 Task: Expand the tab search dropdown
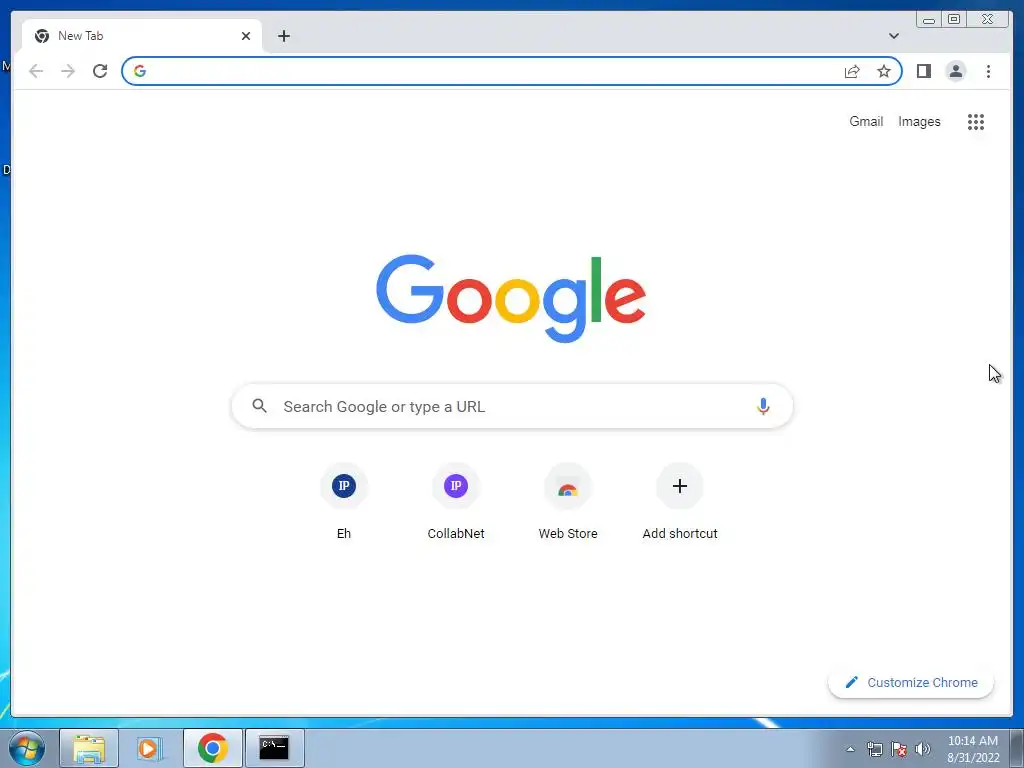(x=893, y=36)
